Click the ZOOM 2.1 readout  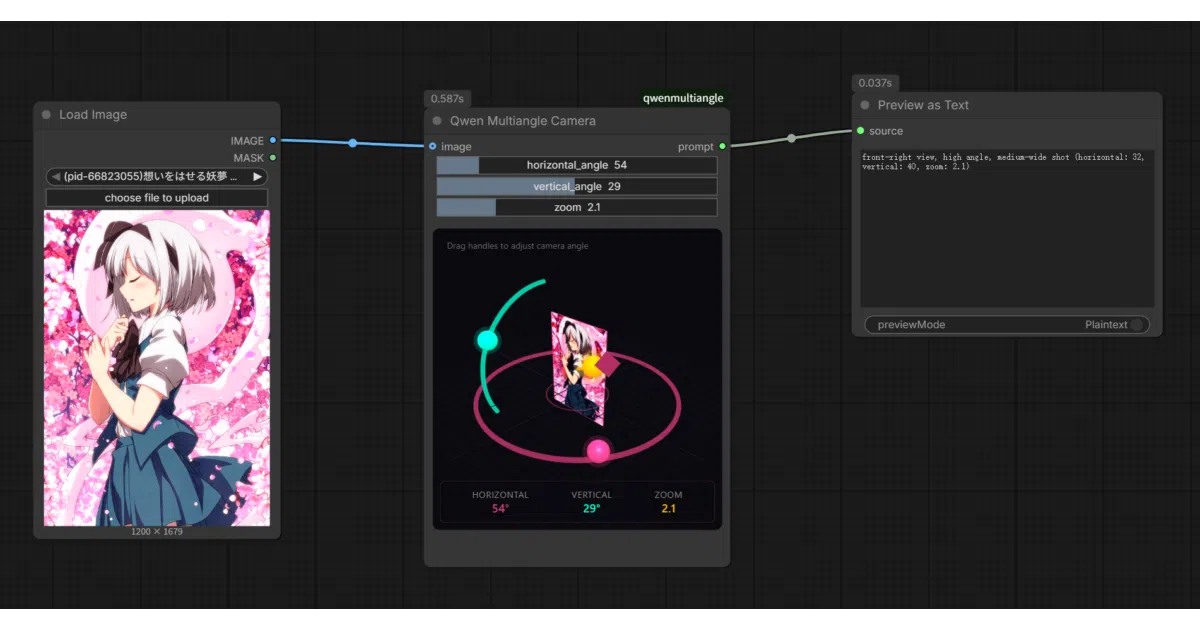[668, 502]
